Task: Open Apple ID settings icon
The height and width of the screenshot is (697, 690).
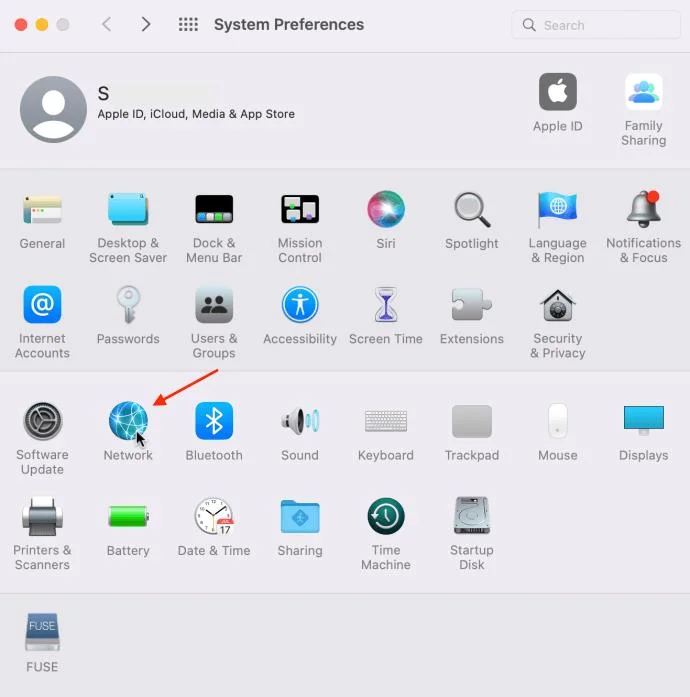Action: [x=558, y=92]
